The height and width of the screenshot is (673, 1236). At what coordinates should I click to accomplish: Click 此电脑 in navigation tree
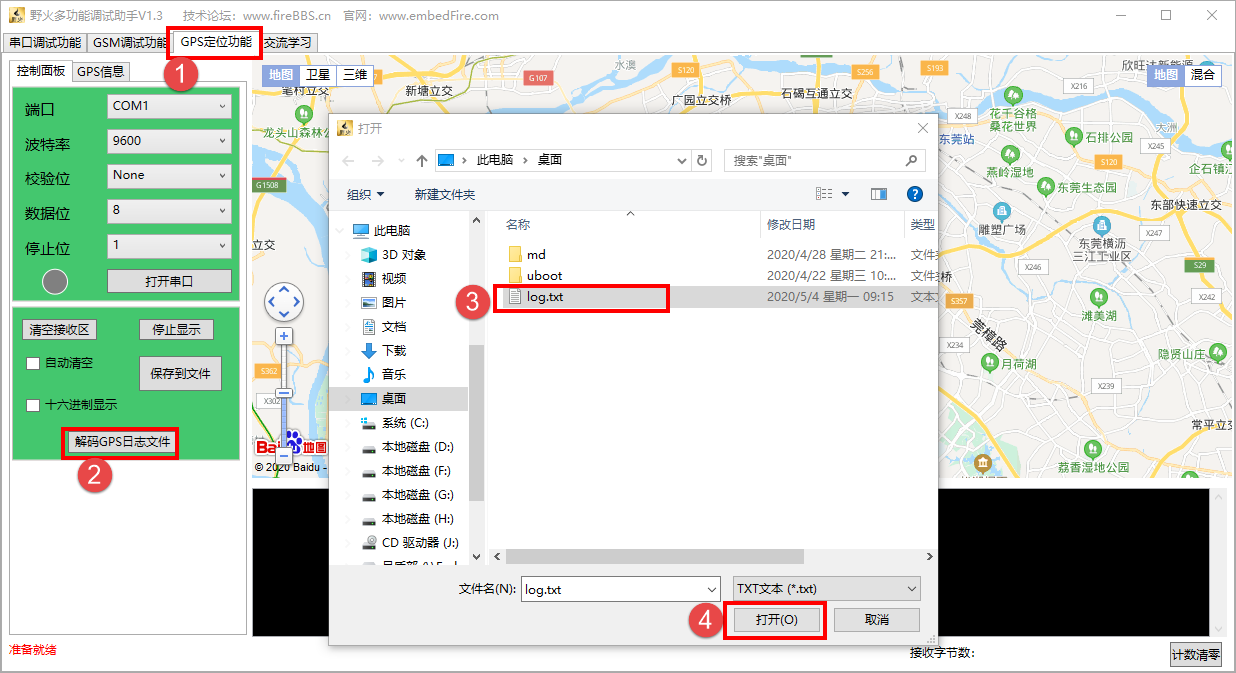coord(392,231)
